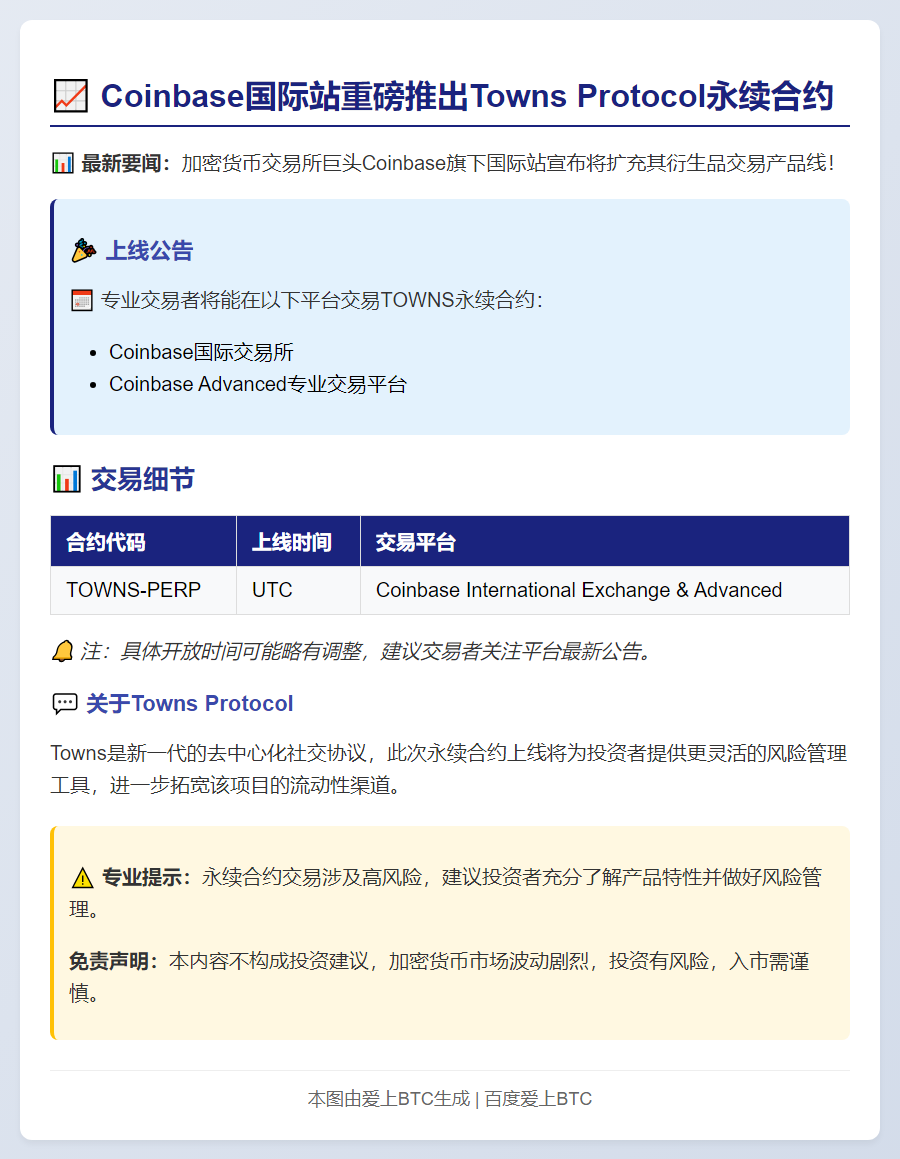900x1159 pixels.
Task: Click the Coinbase Advanced专业交易平台 list item
Action: pyautogui.click(x=258, y=384)
